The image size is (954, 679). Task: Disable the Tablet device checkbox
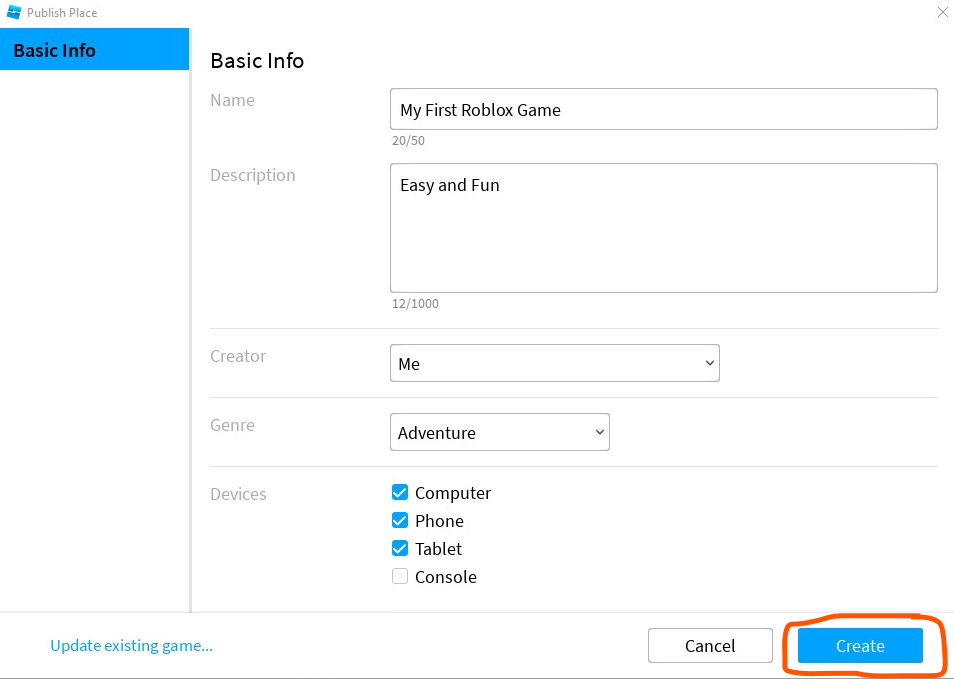(400, 548)
